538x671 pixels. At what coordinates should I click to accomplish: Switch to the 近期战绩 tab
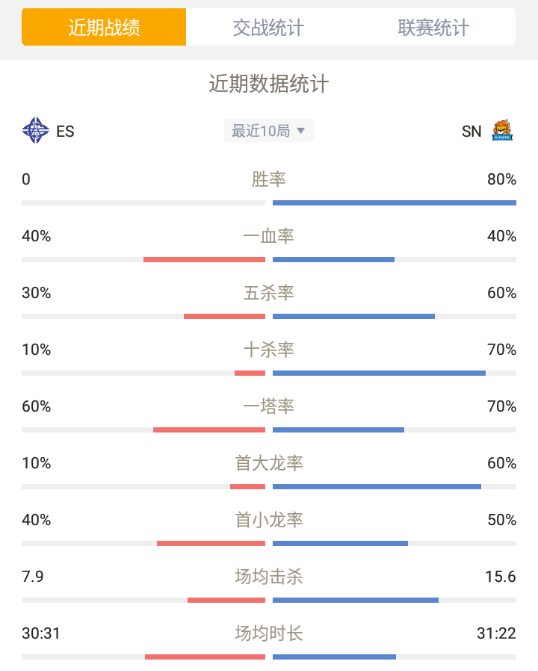(x=104, y=27)
